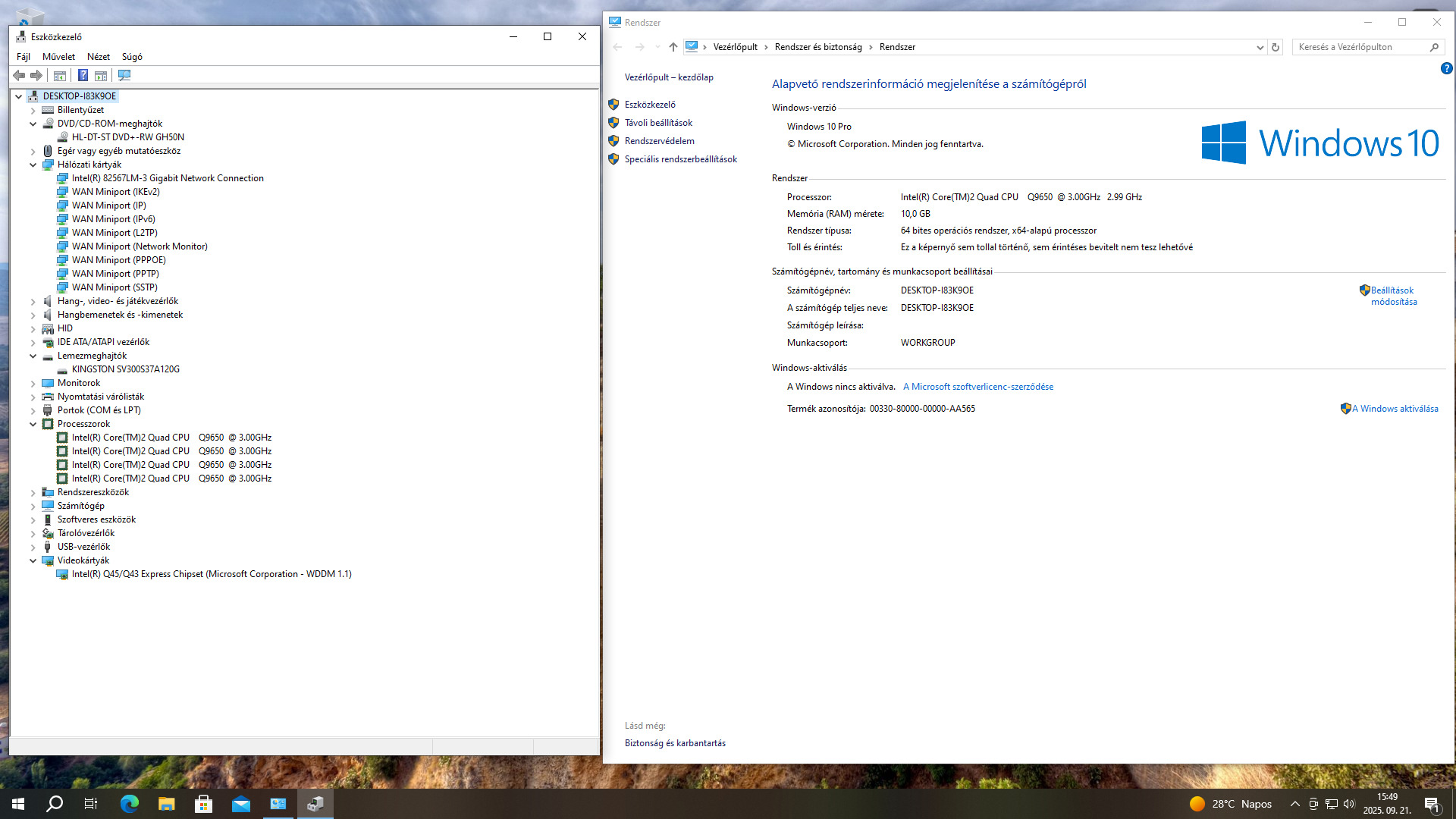Click blue help icon in Rendszer window
Viewport: 1456px width, 819px height.
click(x=1446, y=68)
